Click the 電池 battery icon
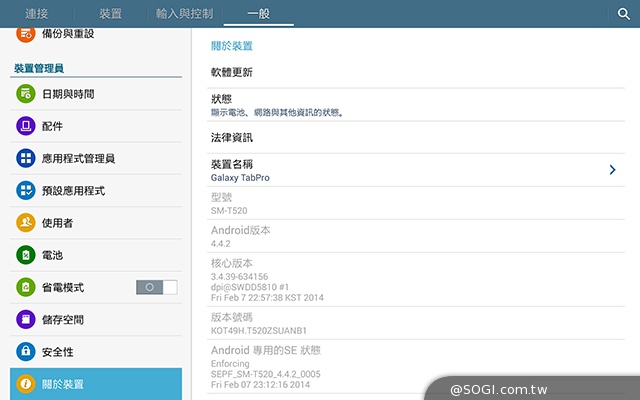Screen dimensions: 640x400 (x=26, y=255)
